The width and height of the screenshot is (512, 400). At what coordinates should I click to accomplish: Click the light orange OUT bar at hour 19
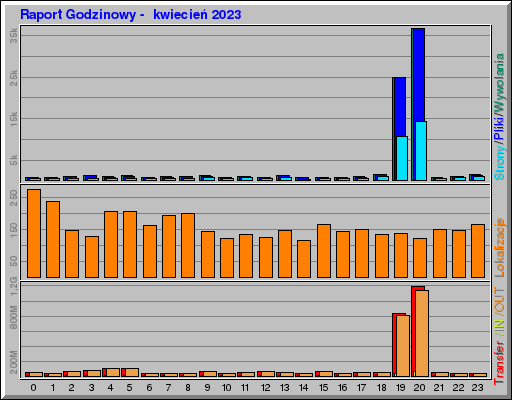point(403,346)
